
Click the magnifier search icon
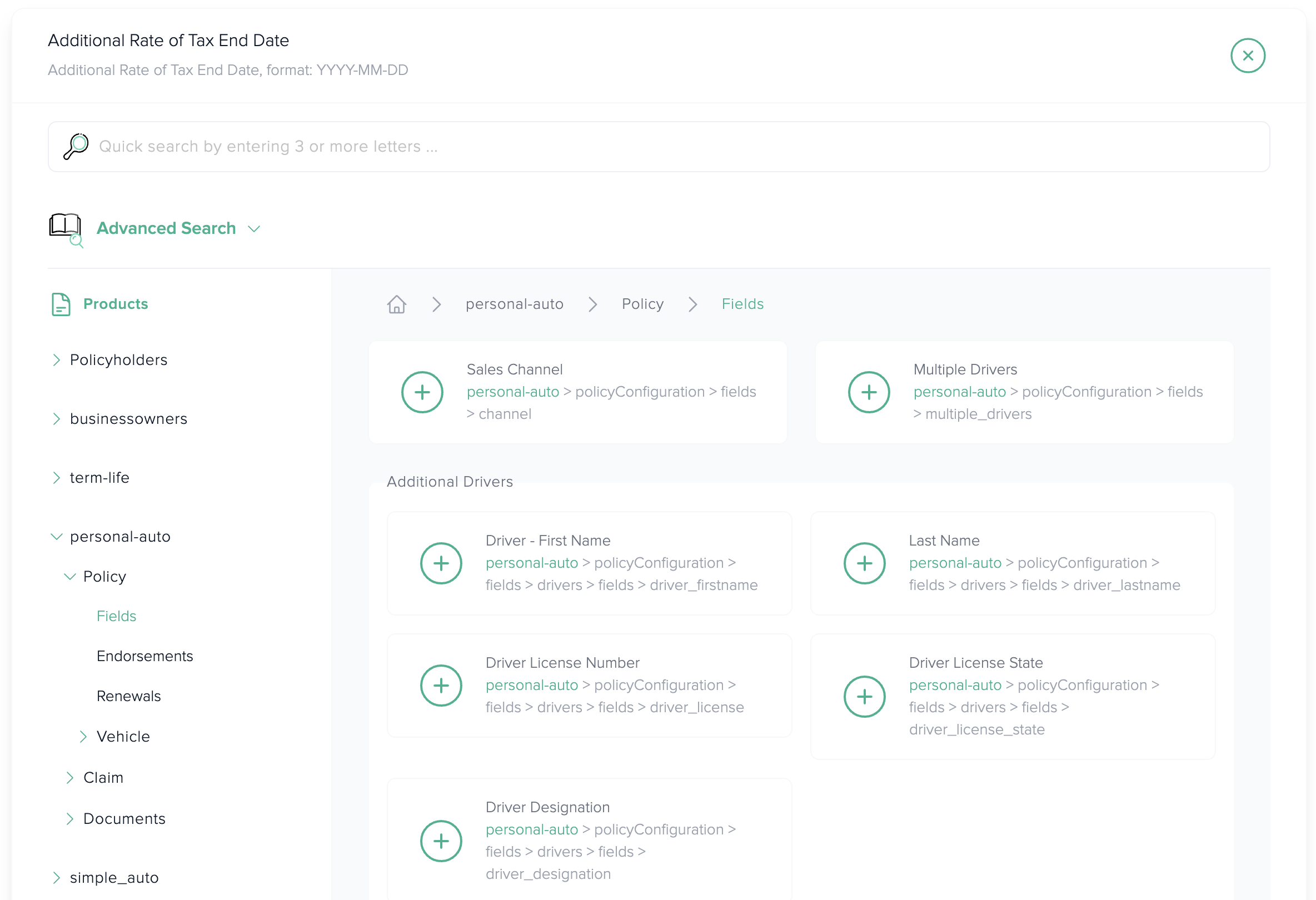(76, 147)
